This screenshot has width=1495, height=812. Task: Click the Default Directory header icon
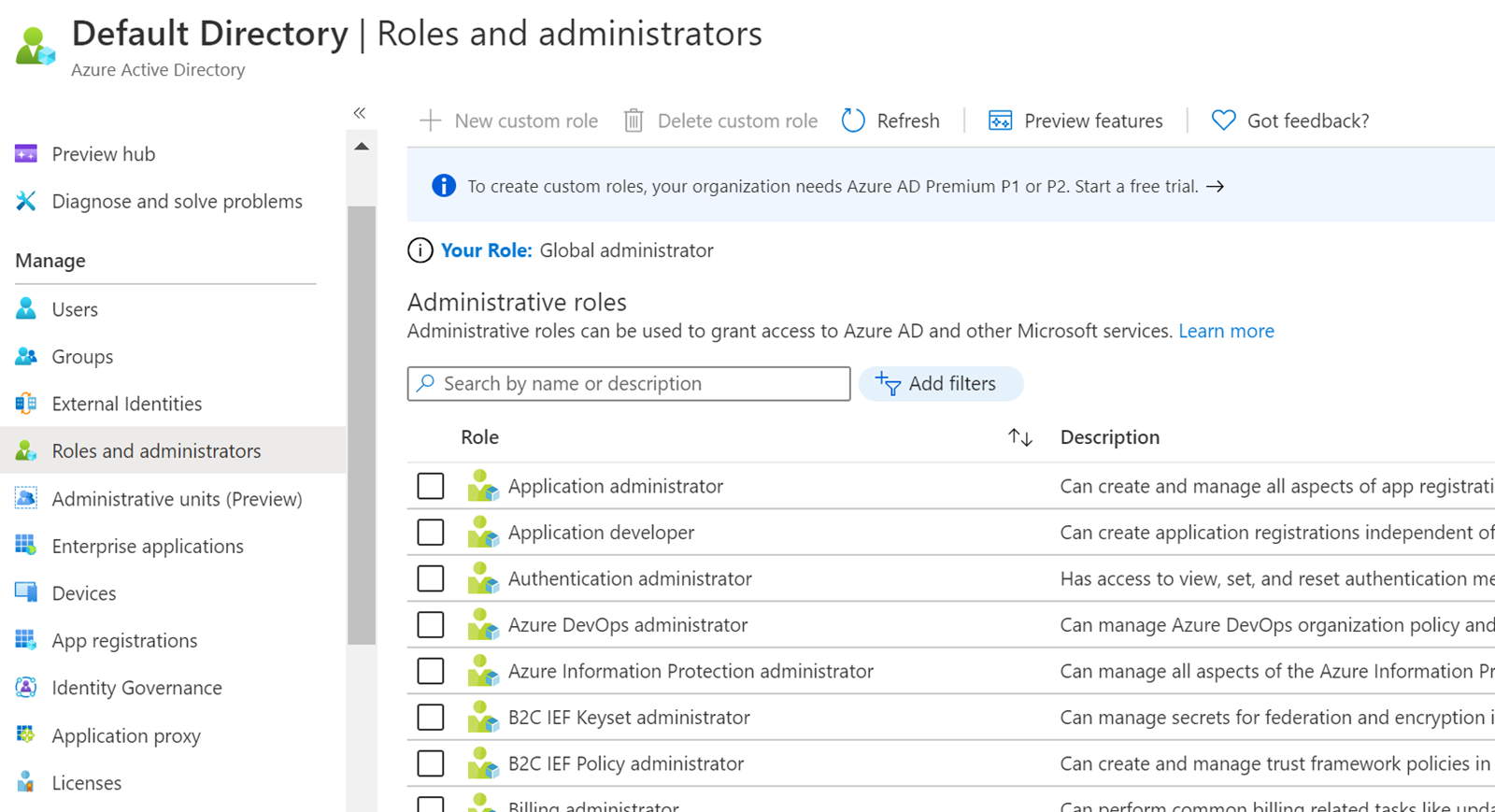tap(36, 46)
